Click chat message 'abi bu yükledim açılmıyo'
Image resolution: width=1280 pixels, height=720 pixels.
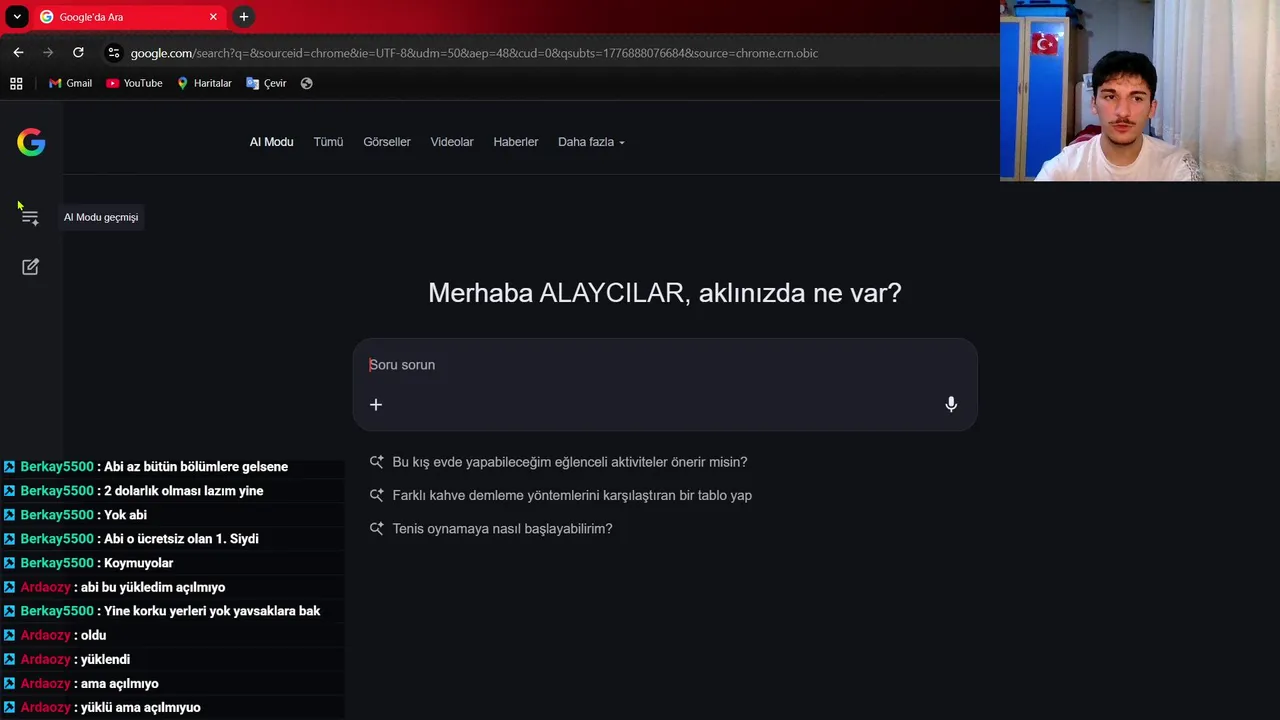pyautogui.click(x=153, y=587)
